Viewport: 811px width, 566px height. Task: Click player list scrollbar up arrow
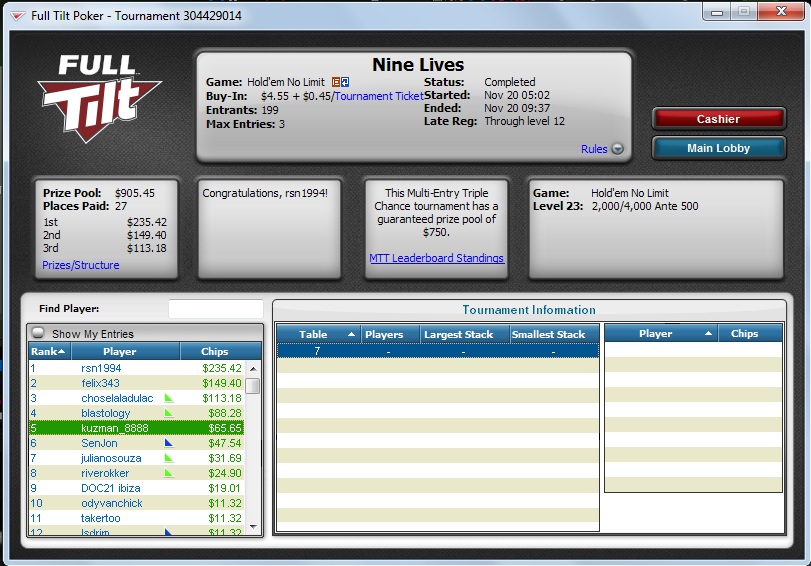tap(253, 369)
